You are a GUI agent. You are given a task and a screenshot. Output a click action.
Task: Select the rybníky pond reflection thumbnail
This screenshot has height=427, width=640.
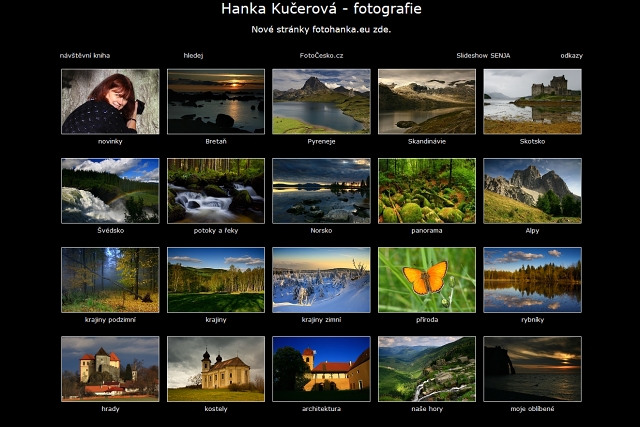532,280
